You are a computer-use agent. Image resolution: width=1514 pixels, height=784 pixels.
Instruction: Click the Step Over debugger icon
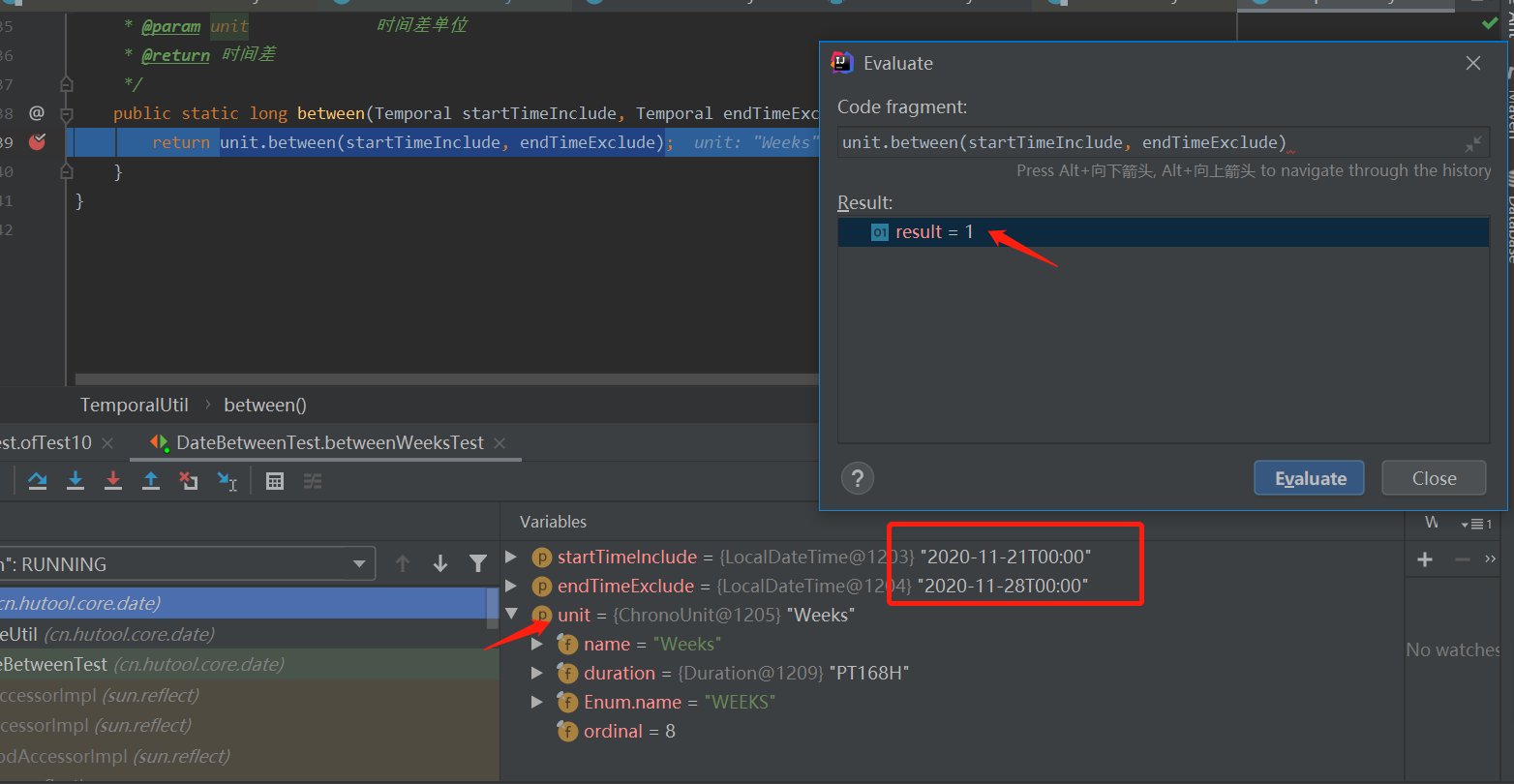point(38,480)
